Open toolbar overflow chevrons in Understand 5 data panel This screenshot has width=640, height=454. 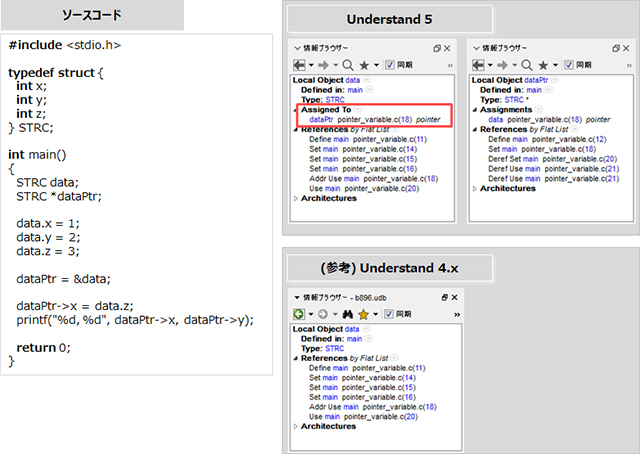[x=450, y=65]
